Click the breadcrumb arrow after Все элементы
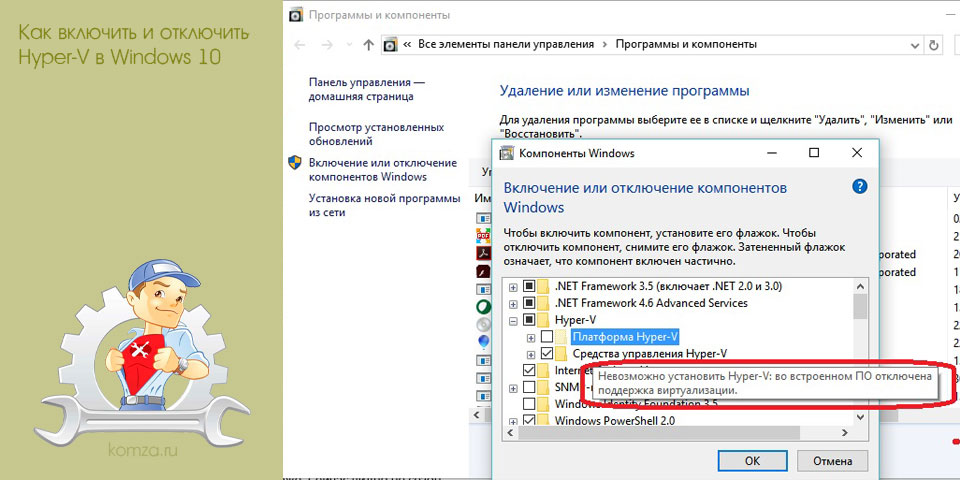The height and width of the screenshot is (480, 960). coord(605,45)
